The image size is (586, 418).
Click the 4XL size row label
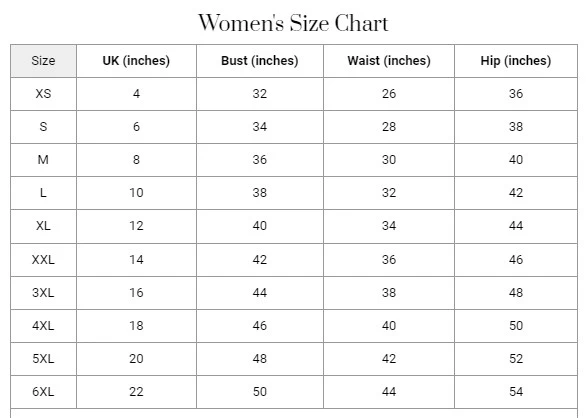[43, 326]
